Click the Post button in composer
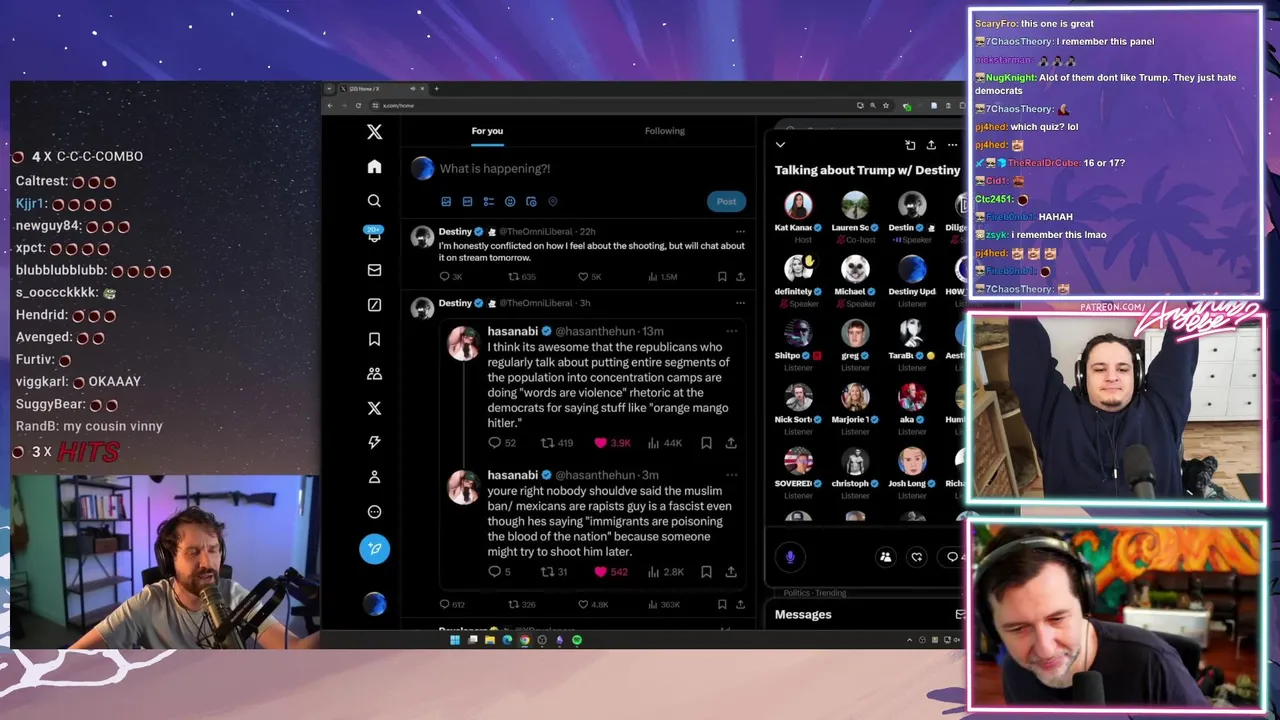1280x720 pixels. click(x=726, y=201)
